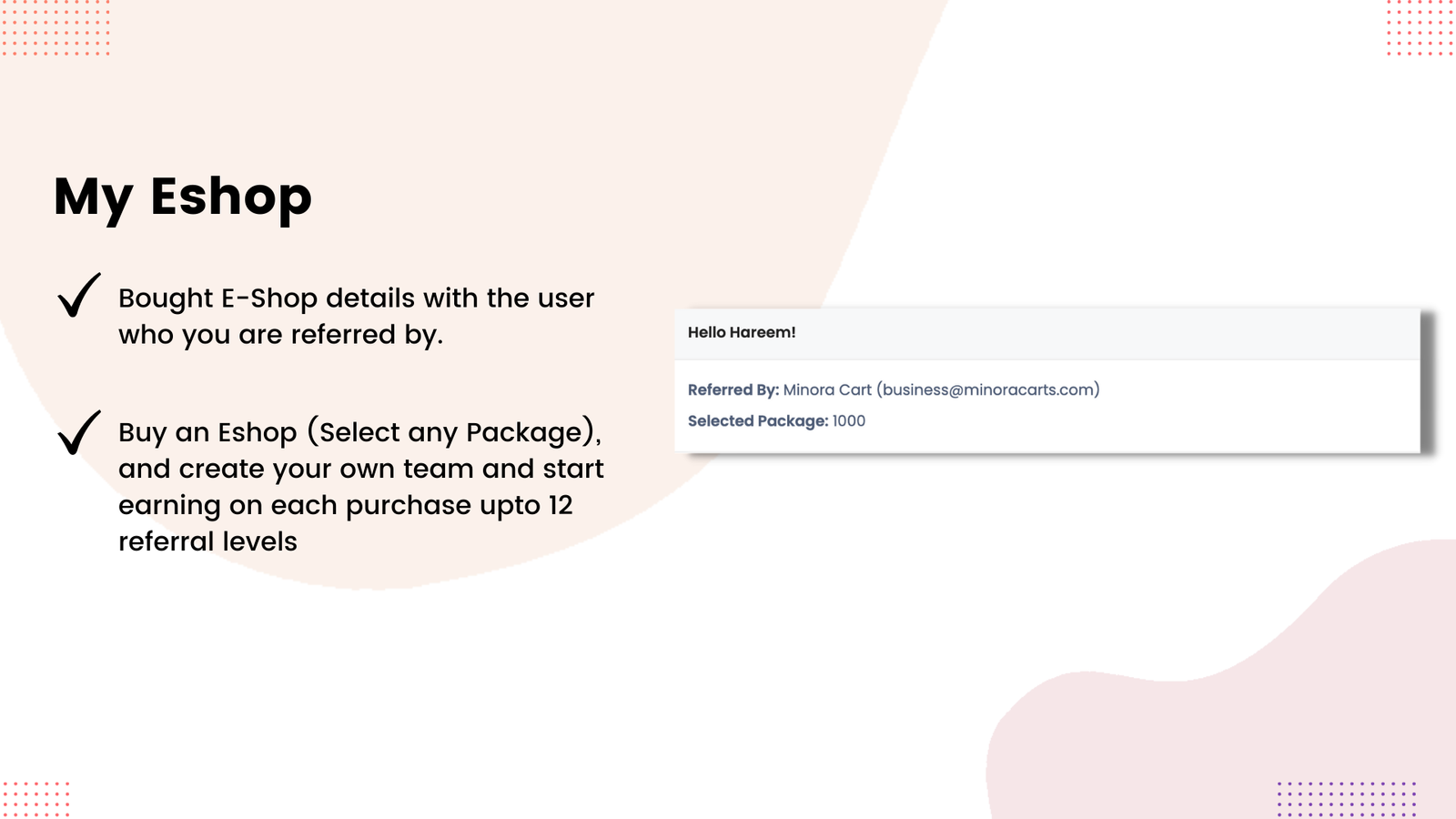Click the "Referred By:" label
The width and height of the screenshot is (1456, 819).
[x=733, y=390]
